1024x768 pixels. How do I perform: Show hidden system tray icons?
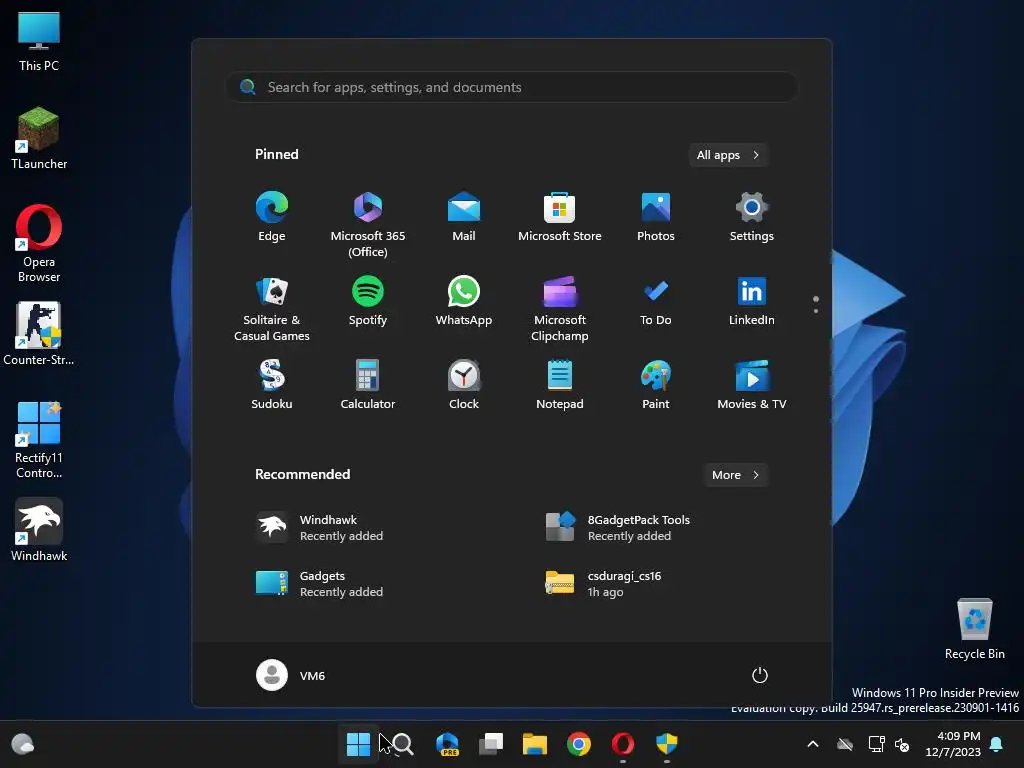[813, 744]
